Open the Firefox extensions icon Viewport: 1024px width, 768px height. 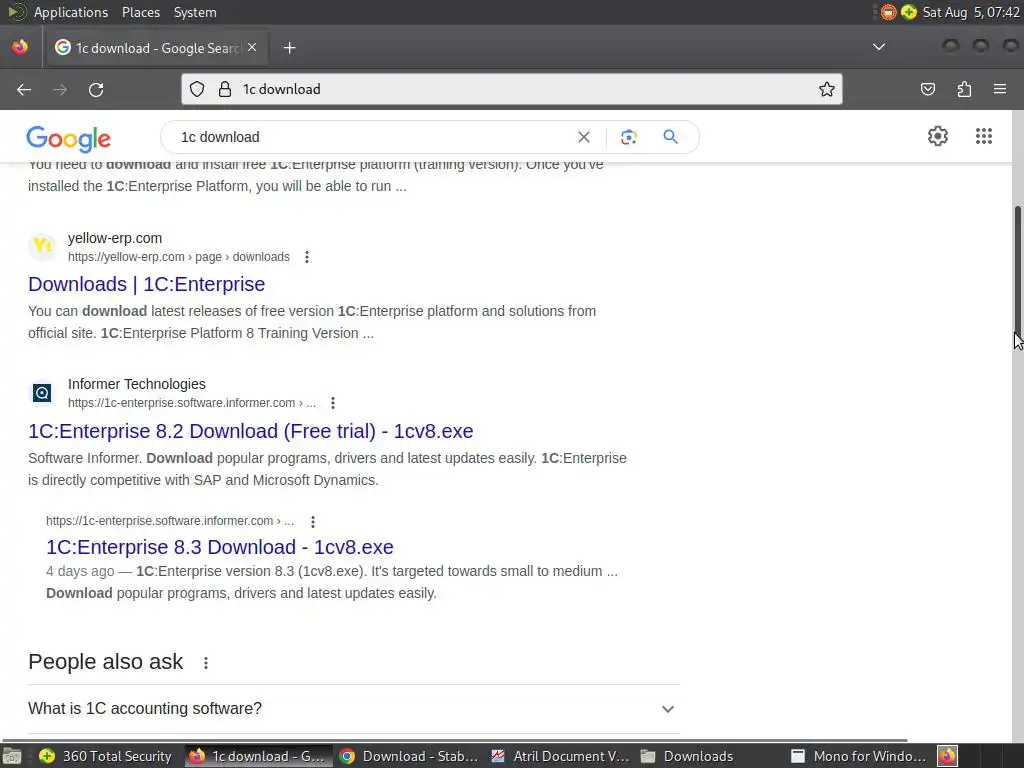964,89
